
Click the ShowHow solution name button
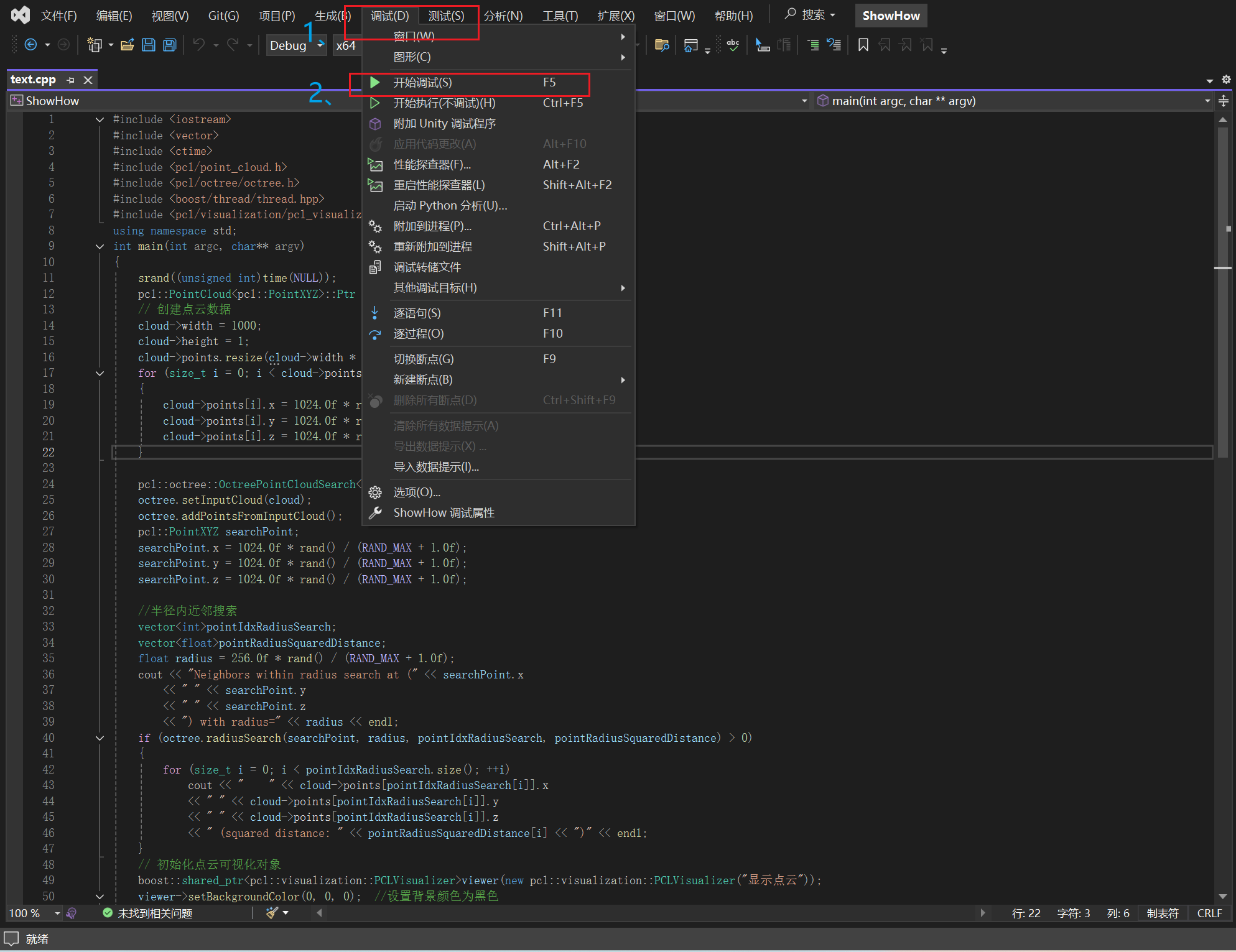[x=891, y=16]
